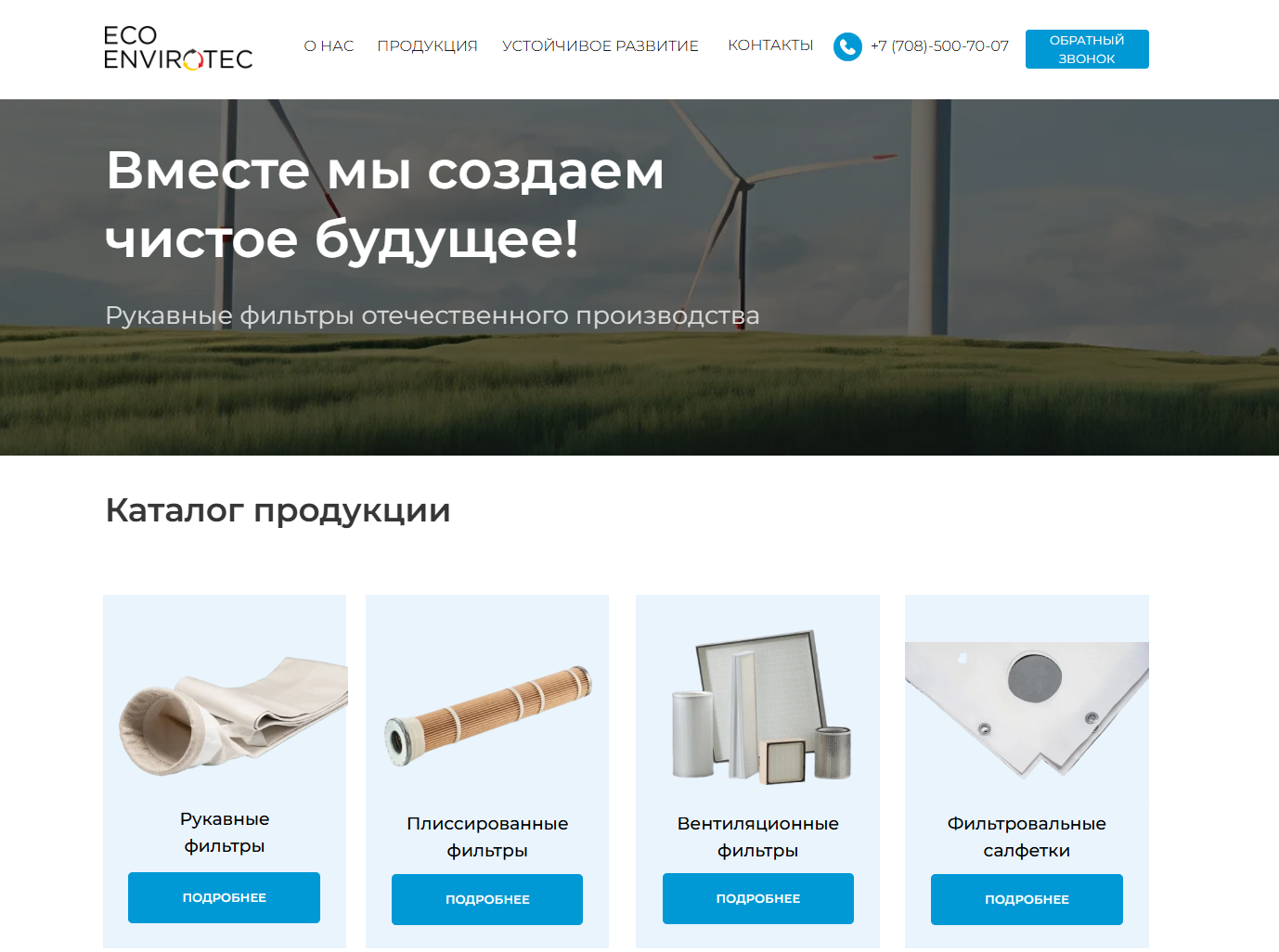This screenshot has width=1279, height=952.
Task: Click the blue phone icon
Action: 847,46
